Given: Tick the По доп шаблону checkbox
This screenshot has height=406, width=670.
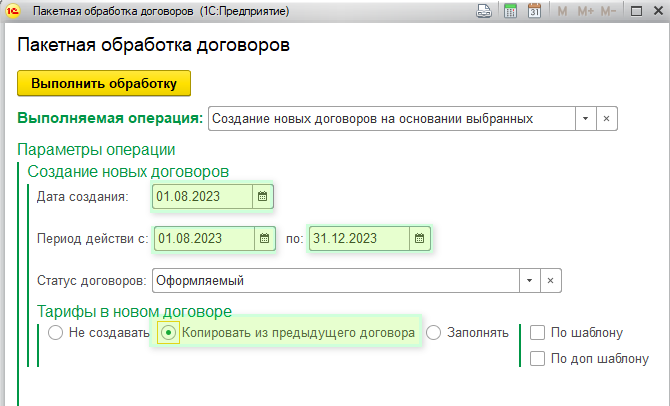Looking at the screenshot, I should [538, 358].
